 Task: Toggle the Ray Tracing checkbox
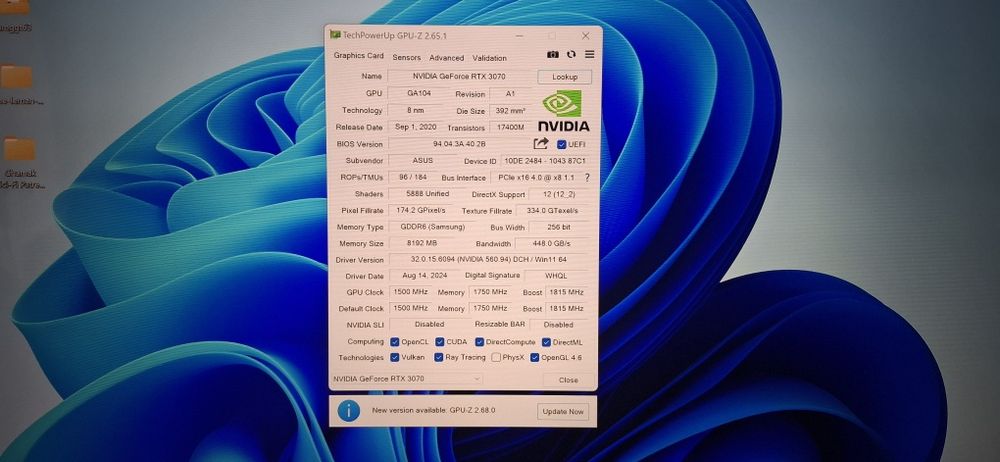(439, 357)
